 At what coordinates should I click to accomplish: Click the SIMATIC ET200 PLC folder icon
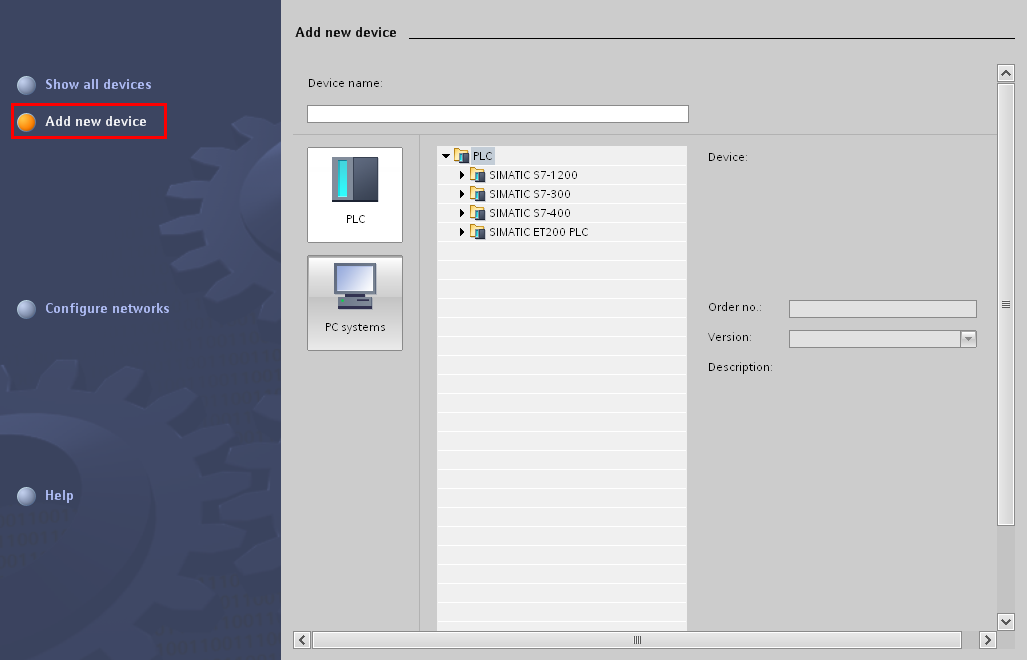pos(478,232)
